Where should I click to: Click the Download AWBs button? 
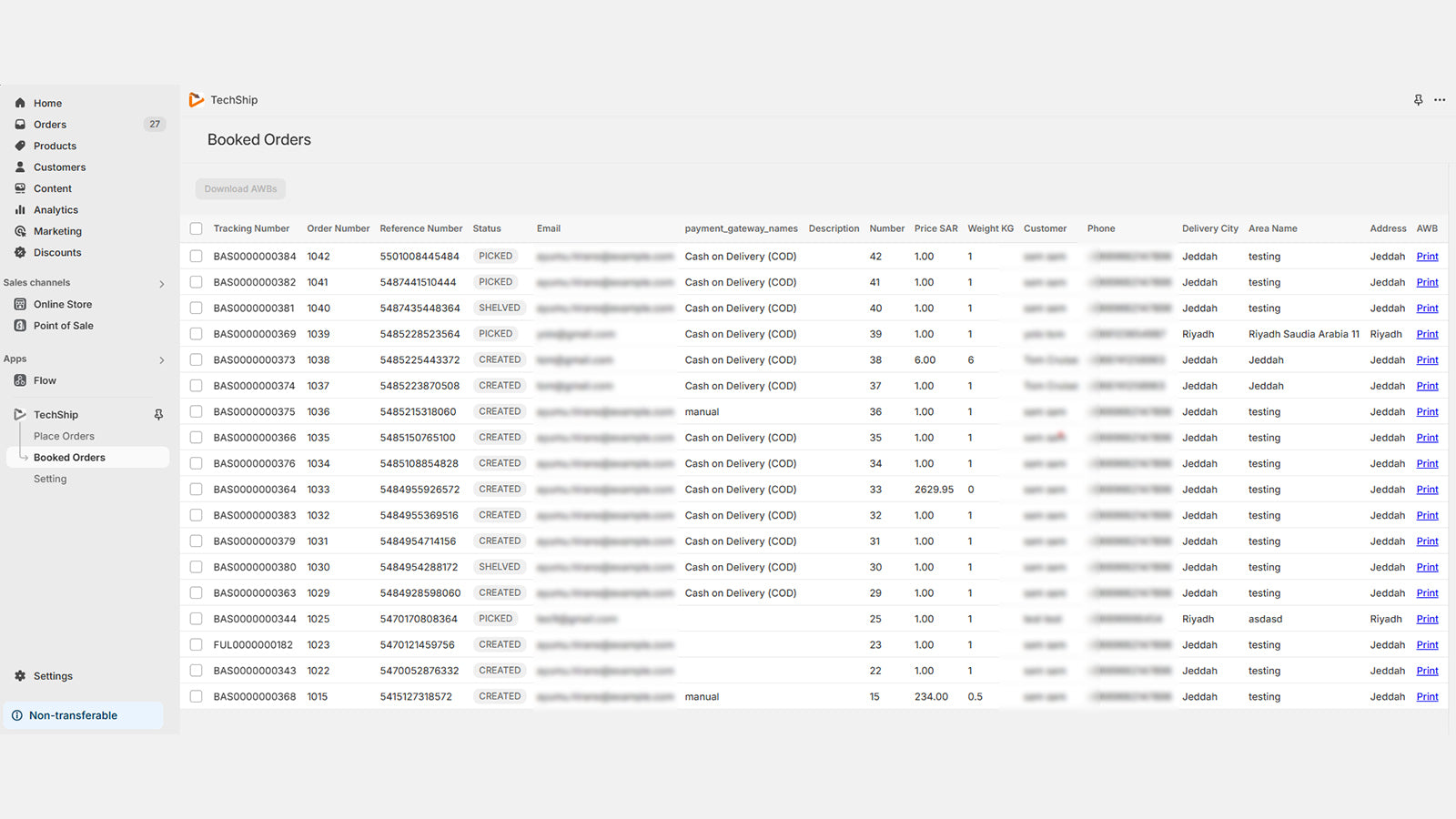239,188
